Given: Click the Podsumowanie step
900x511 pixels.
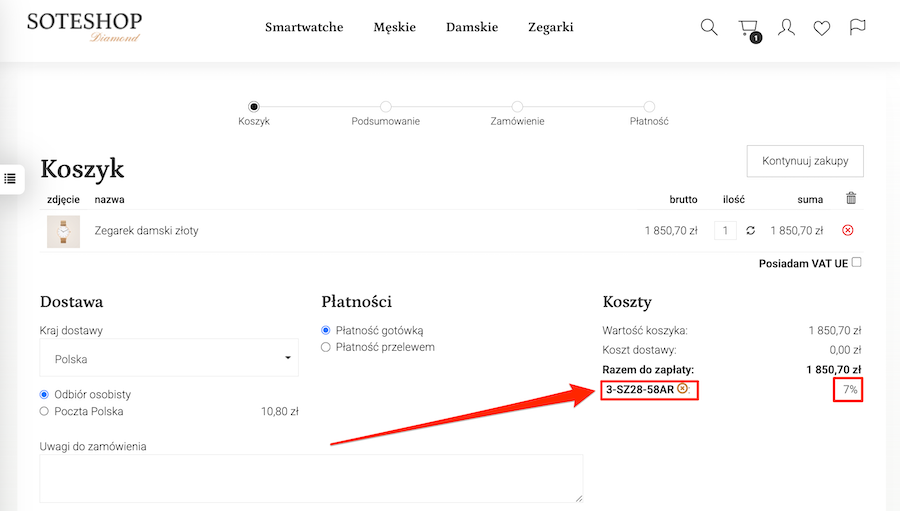Looking at the screenshot, I should 386,114.
